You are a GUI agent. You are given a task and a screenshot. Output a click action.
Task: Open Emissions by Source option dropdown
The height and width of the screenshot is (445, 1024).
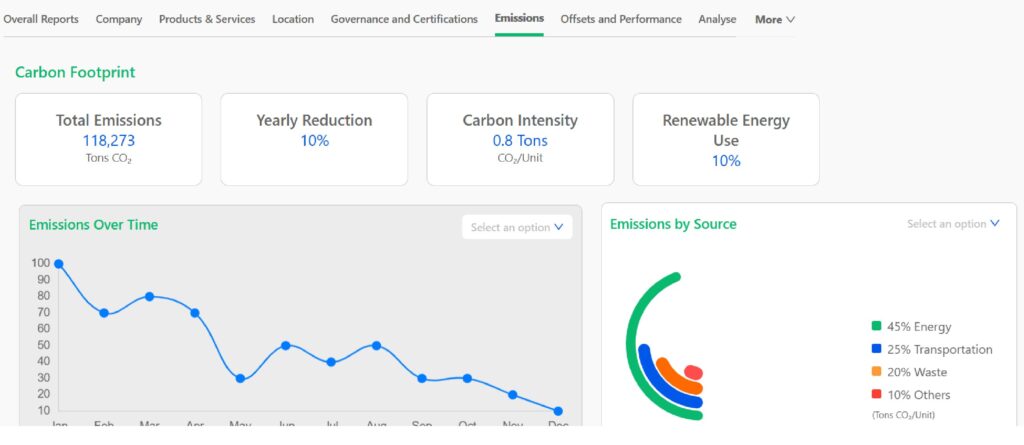pyautogui.click(x=953, y=224)
